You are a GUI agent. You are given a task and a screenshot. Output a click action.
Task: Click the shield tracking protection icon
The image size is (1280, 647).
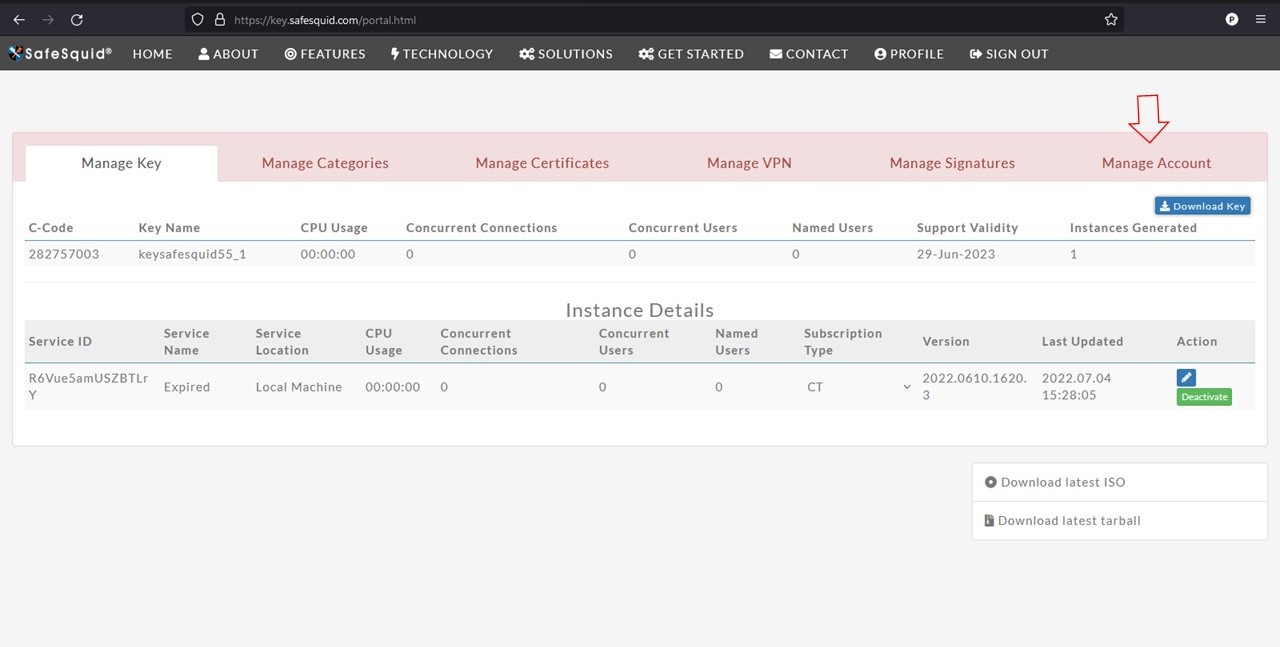point(198,20)
